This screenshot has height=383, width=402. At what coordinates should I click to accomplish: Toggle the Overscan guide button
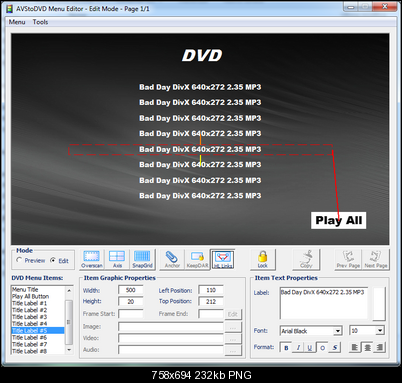point(92,259)
